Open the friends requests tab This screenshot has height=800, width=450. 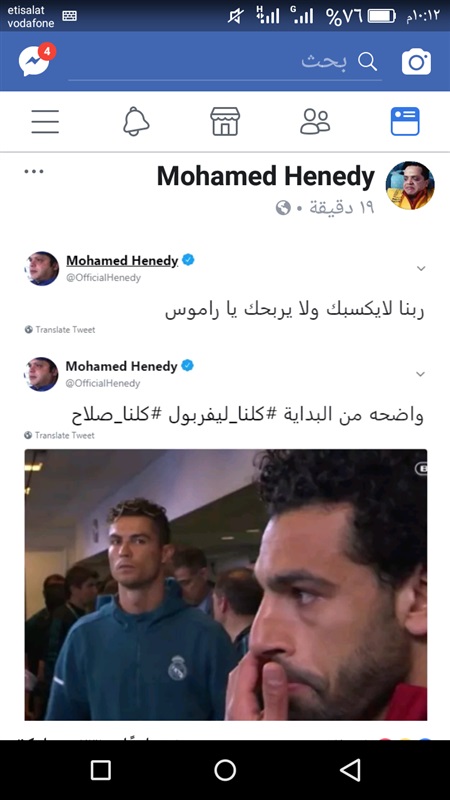(315, 121)
